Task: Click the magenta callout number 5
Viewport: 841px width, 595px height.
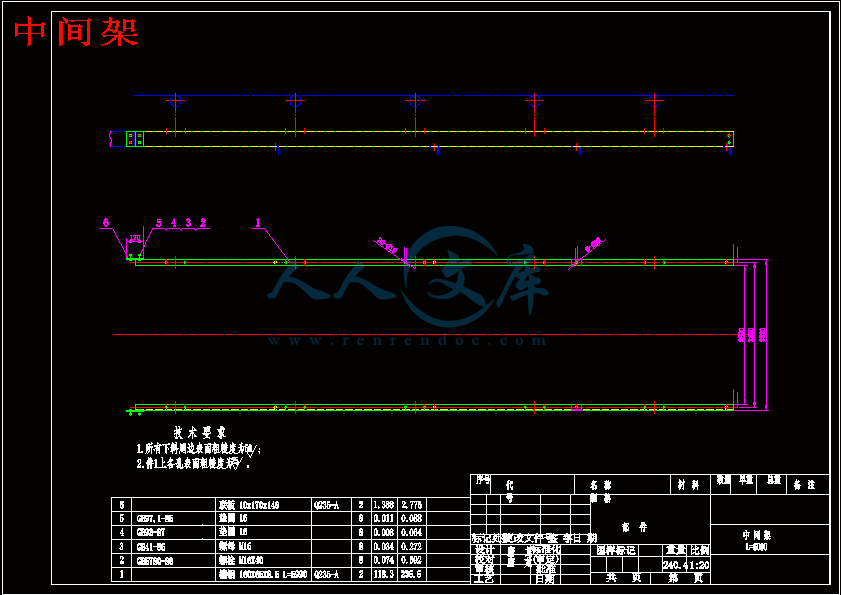Action: coord(158,222)
